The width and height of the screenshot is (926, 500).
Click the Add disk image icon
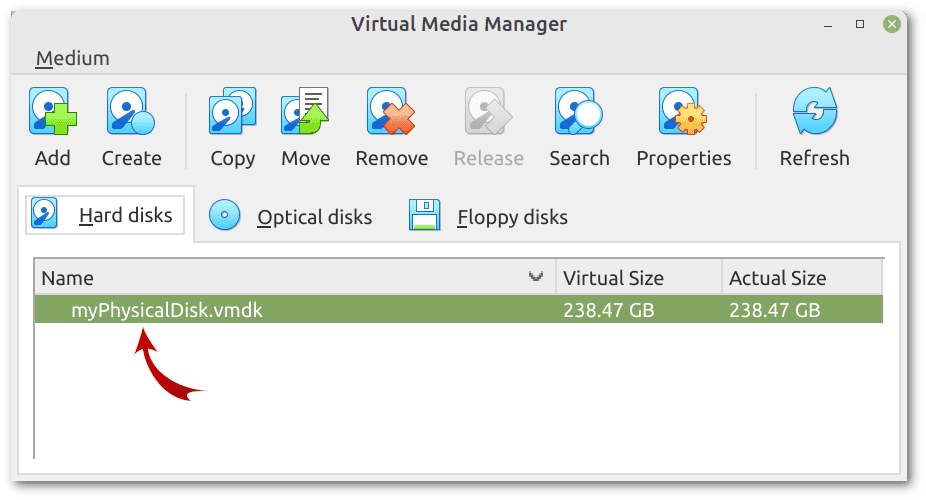(x=53, y=111)
